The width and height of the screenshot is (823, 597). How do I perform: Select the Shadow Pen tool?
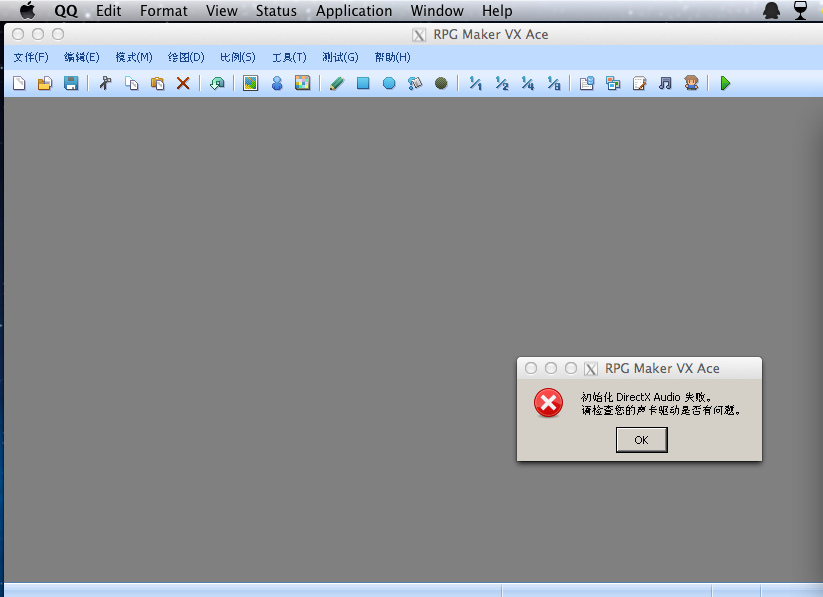[x=441, y=83]
